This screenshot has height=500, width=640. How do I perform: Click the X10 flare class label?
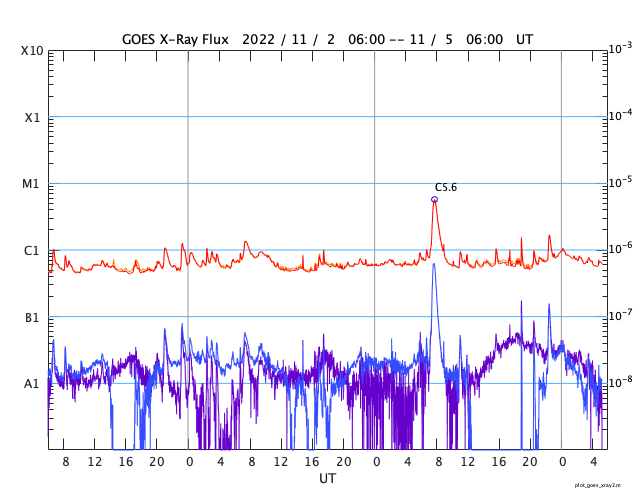32,51
